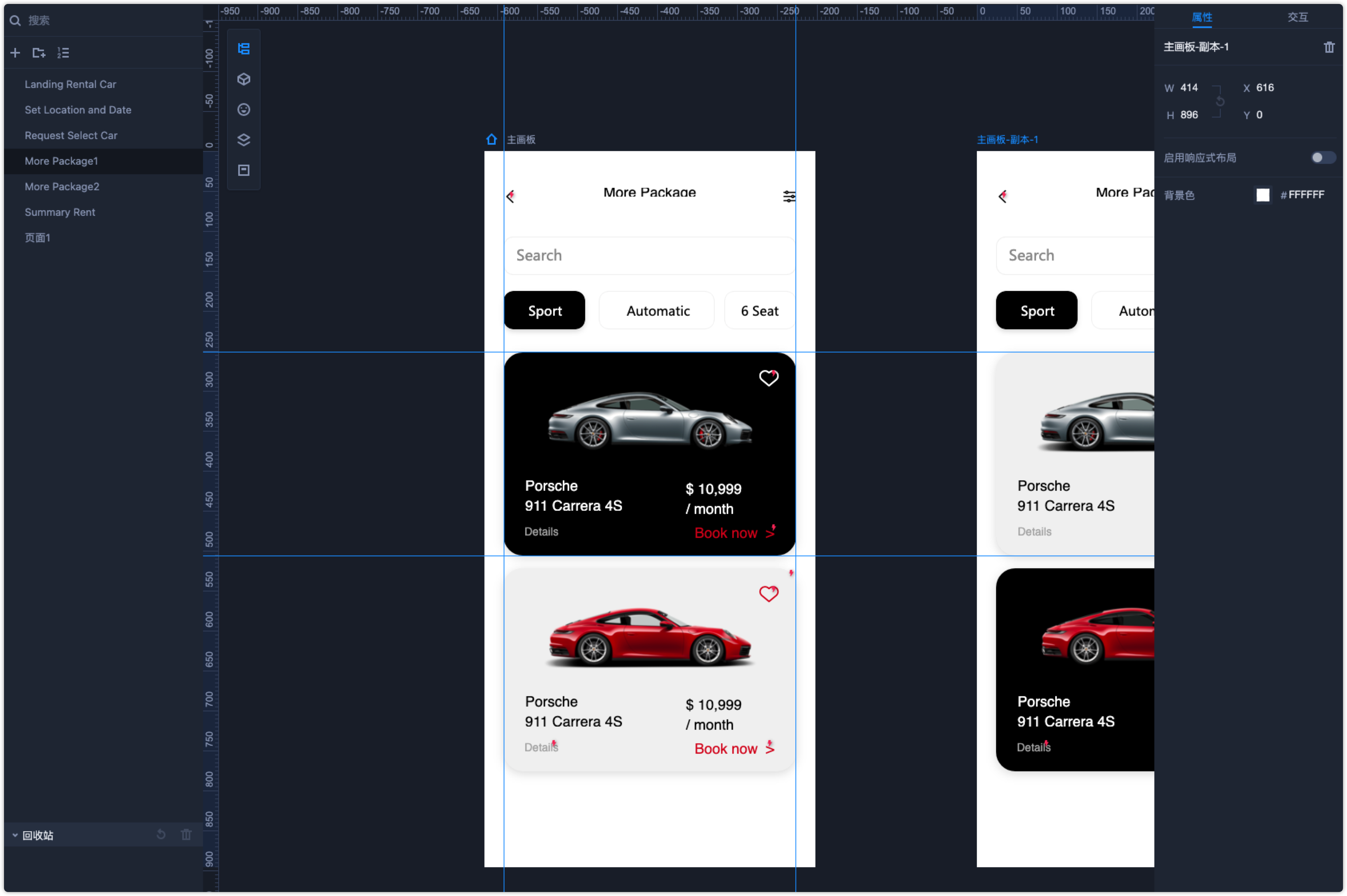Edit the Y position value 0
The image size is (1347, 896).
coord(1259,115)
